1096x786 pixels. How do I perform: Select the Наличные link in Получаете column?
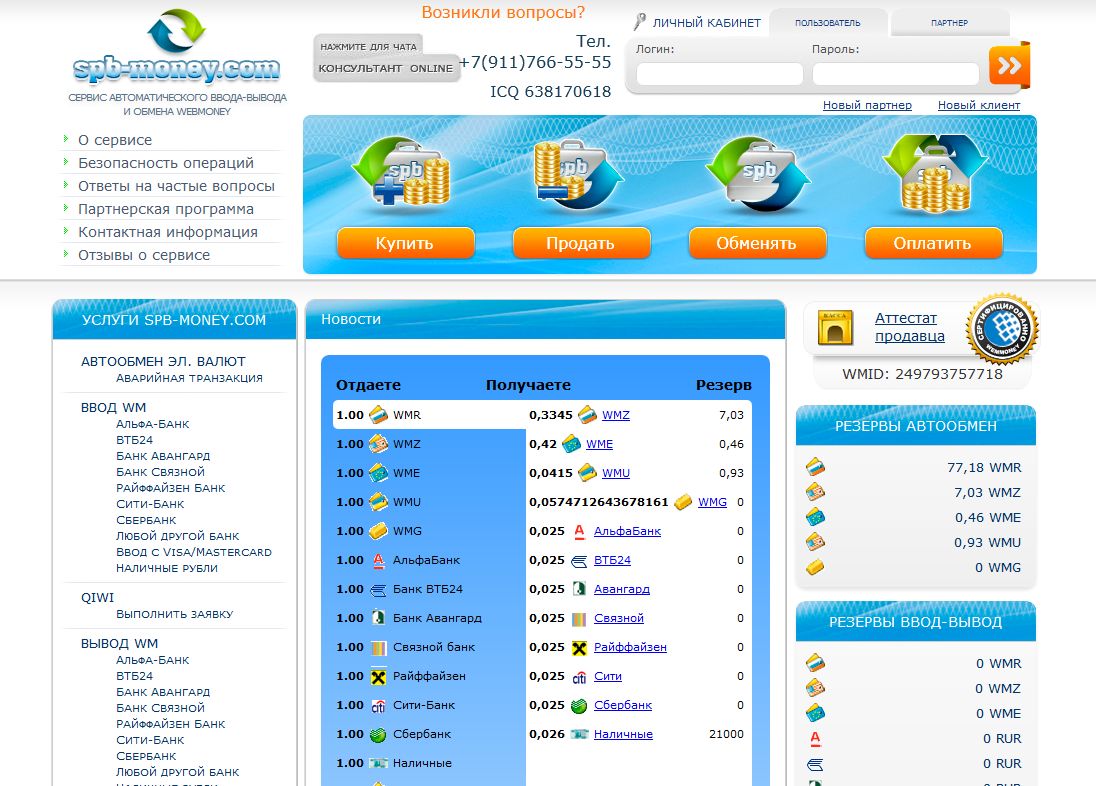623,734
